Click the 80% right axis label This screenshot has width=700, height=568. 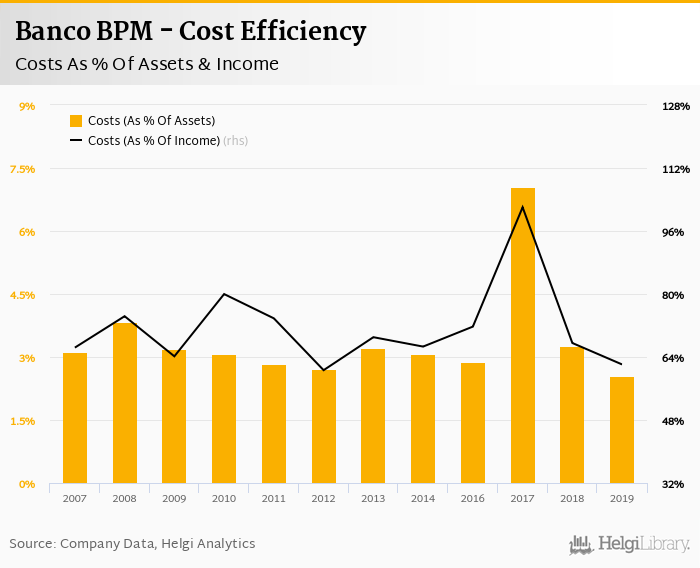[x=673, y=295]
